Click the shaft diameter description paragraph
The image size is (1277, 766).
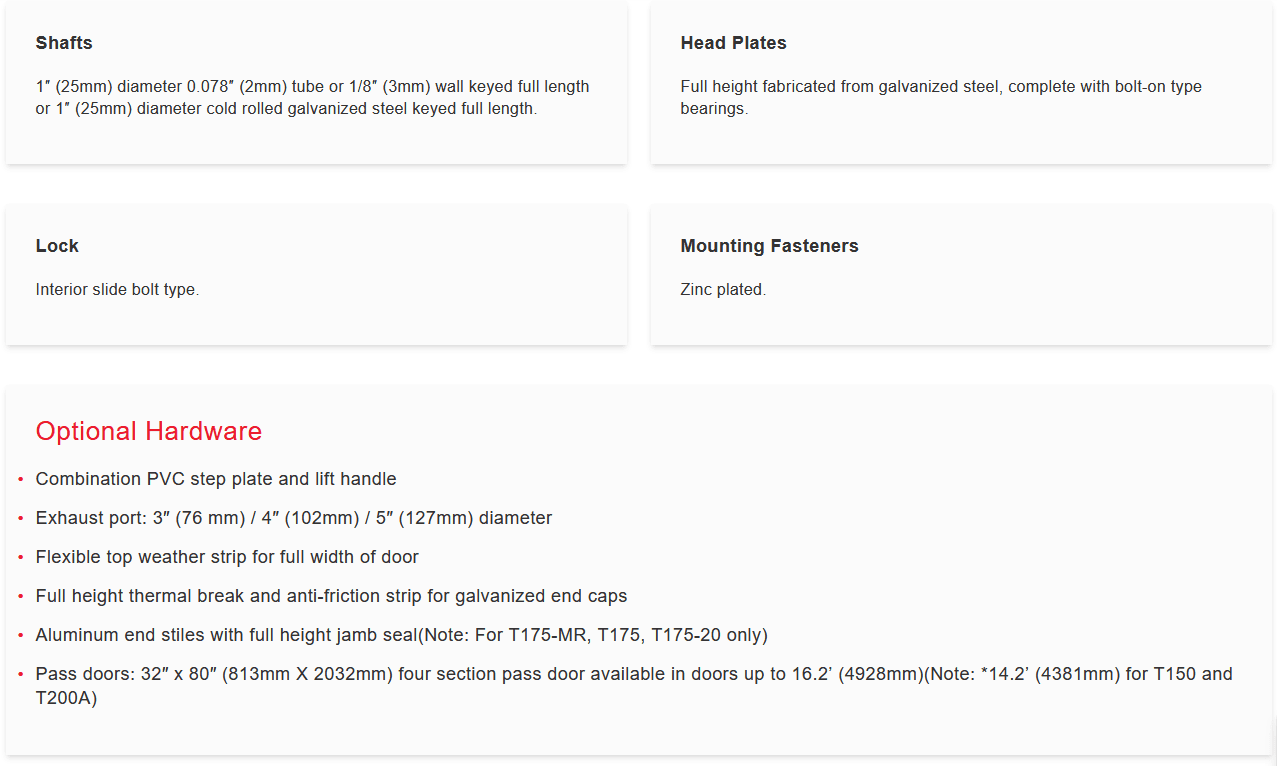pyautogui.click(x=312, y=98)
